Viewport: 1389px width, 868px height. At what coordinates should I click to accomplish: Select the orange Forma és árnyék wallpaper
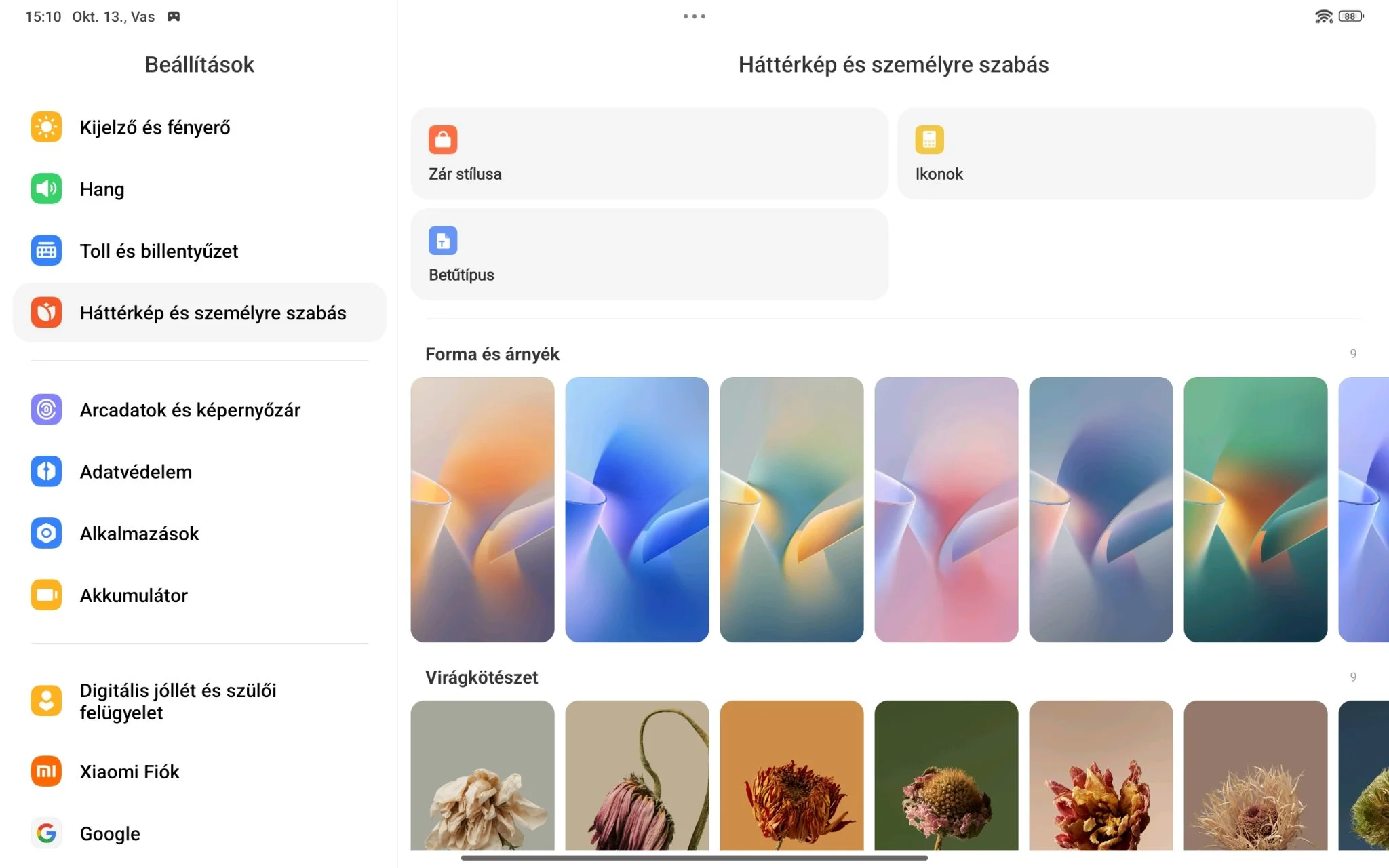(482, 509)
